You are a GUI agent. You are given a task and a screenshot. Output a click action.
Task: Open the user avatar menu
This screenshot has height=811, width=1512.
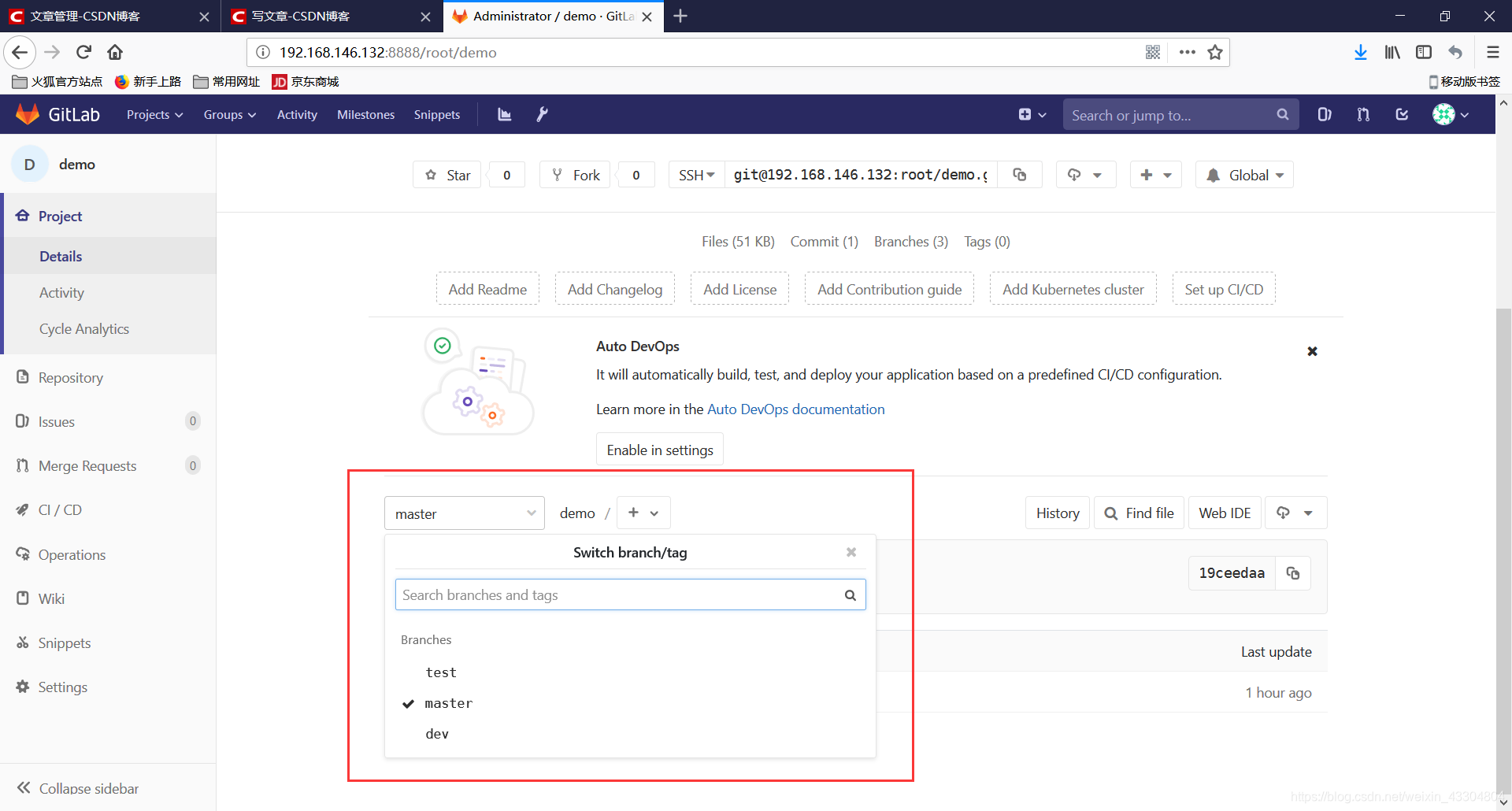[1451, 115]
